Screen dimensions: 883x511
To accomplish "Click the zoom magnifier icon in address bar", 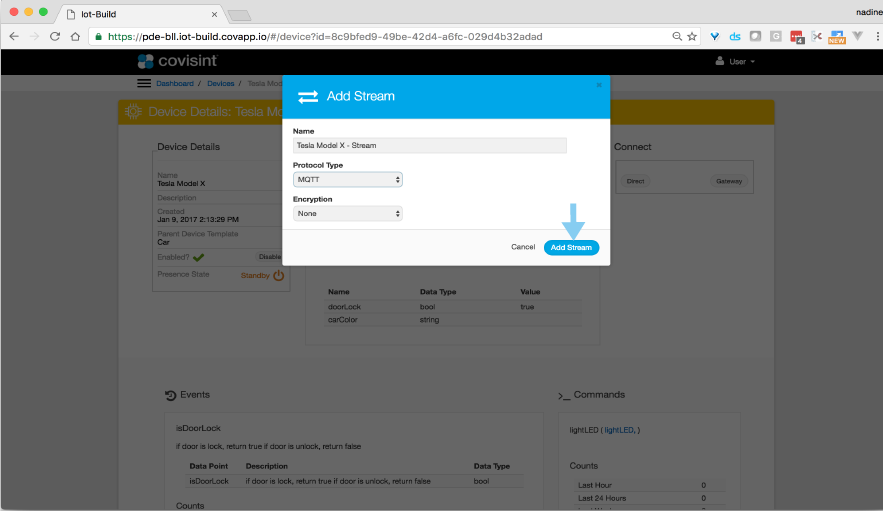I will (677, 36).
